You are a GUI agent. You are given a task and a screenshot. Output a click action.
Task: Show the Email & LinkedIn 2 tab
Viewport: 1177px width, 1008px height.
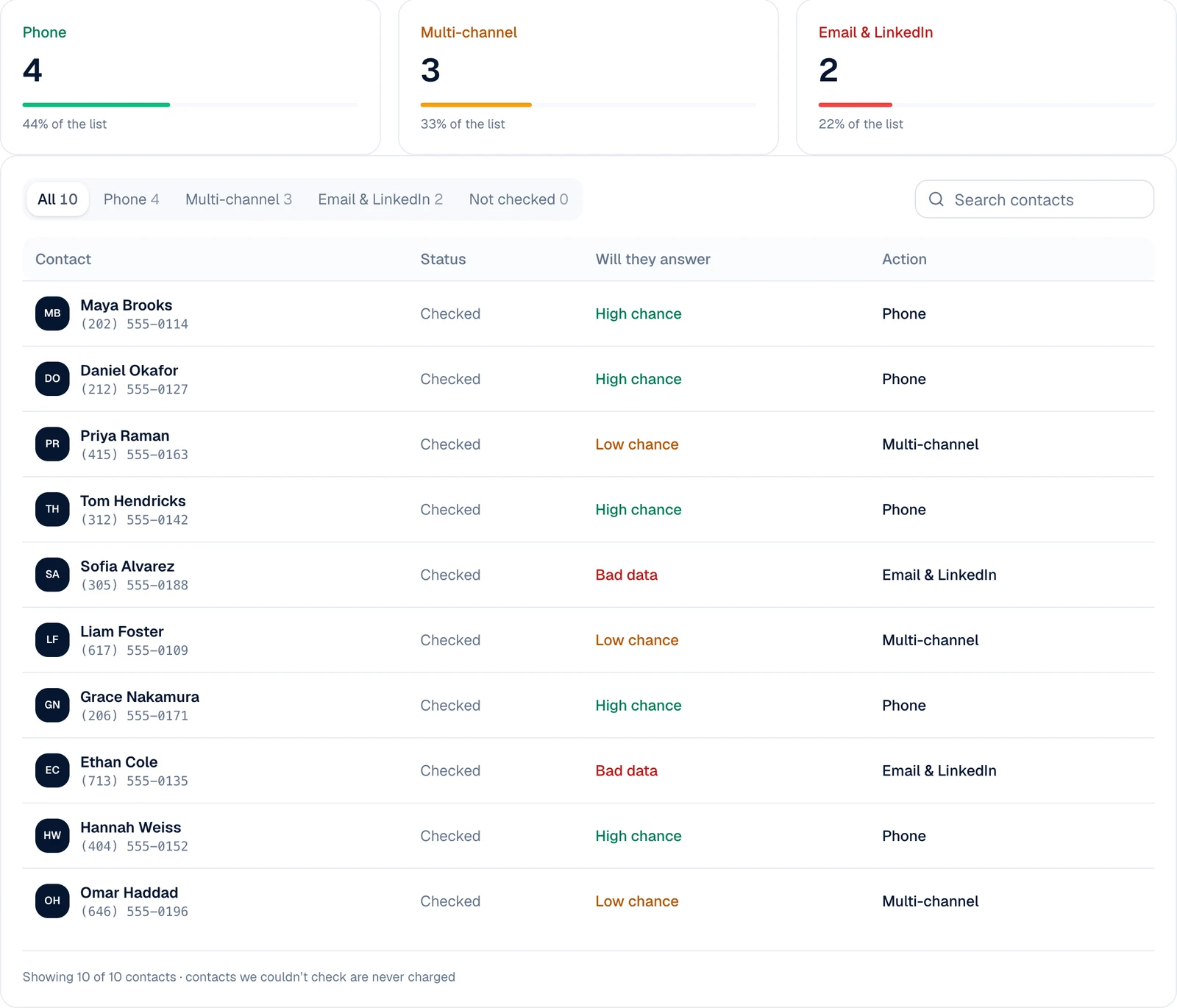(x=380, y=199)
